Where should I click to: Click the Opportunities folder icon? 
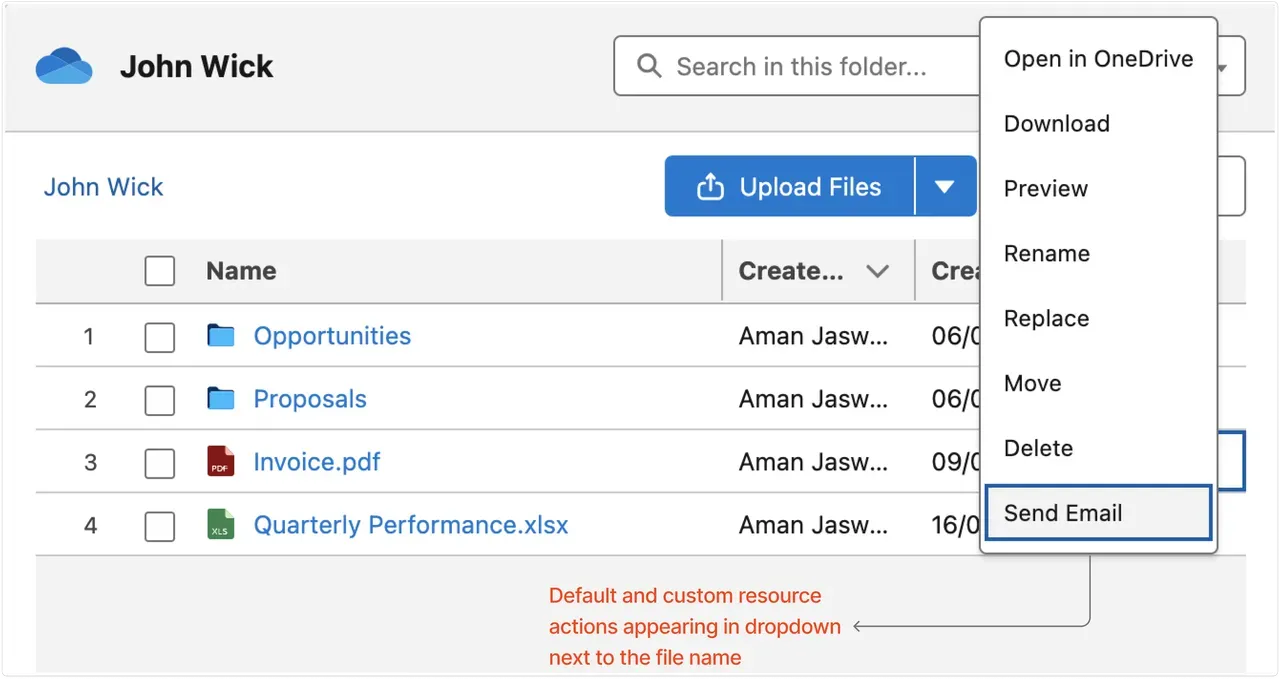[x=220, y=336]
